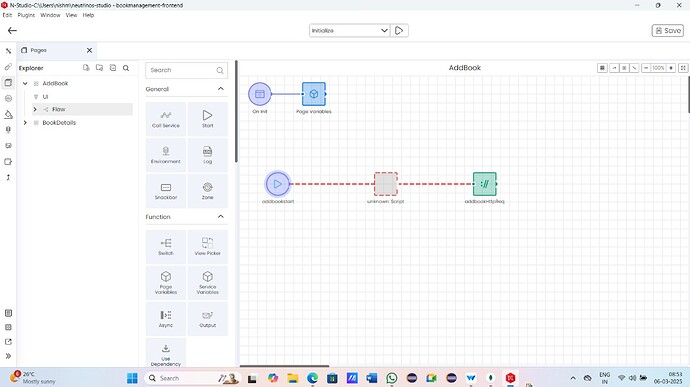Open Pages view in left sidebar
Image resolution: width=690 pixels, height=387 pixels.
8,82
